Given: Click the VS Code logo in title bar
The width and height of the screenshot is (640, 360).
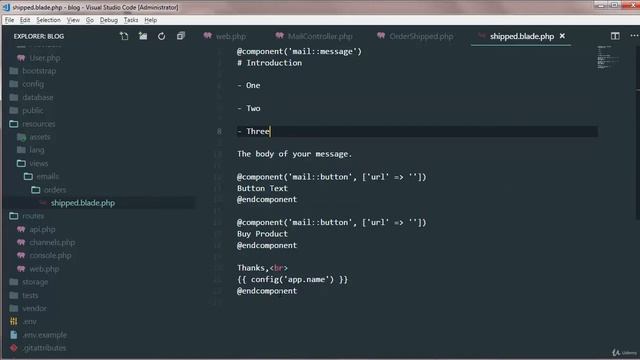Looking at the screenshot, I should [x=6, y=7].
